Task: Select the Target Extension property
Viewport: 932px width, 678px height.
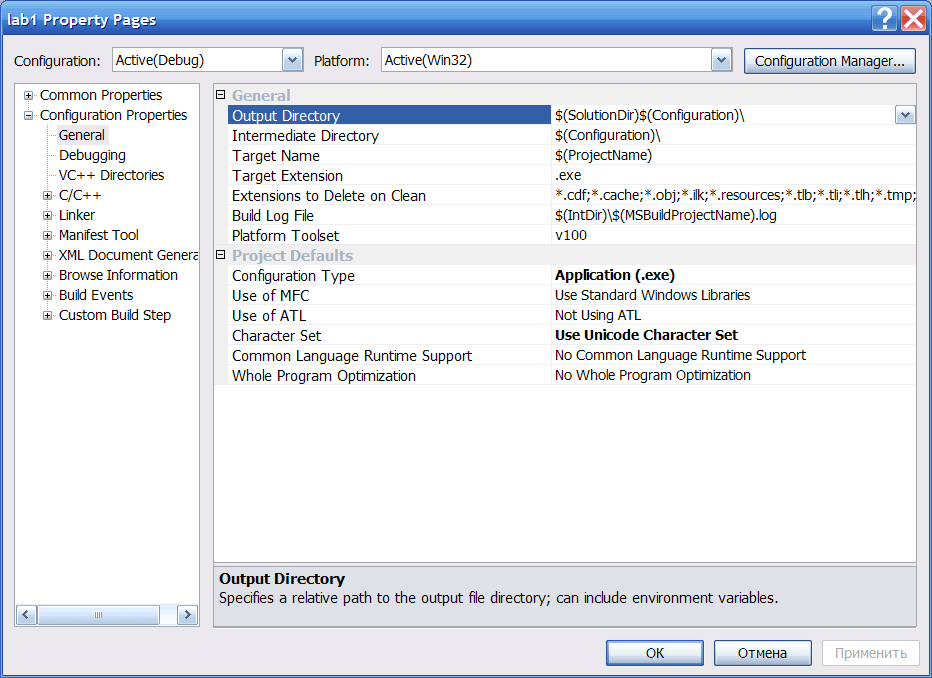Action: tap(389, 176)
